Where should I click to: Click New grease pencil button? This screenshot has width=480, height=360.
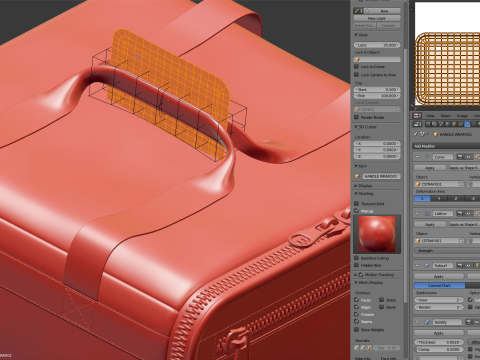(382, 11)
